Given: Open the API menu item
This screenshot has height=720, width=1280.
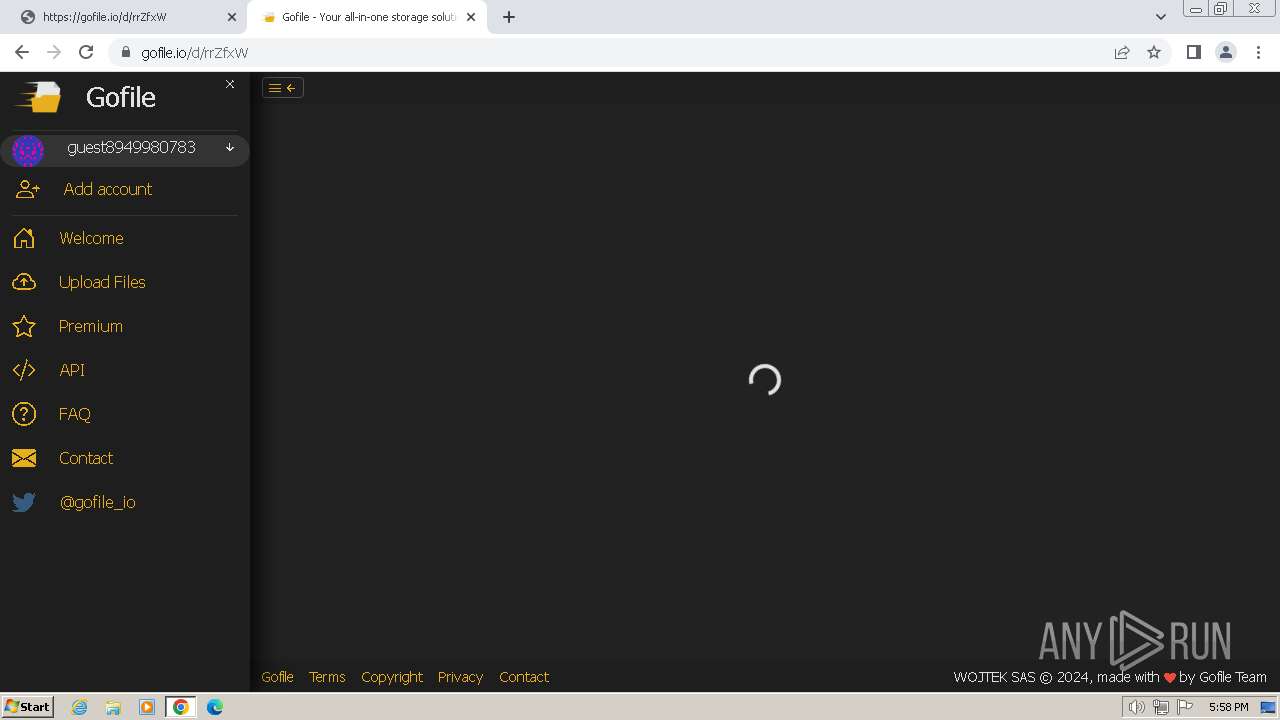Looking at the screenshot, I should (72, 370).
